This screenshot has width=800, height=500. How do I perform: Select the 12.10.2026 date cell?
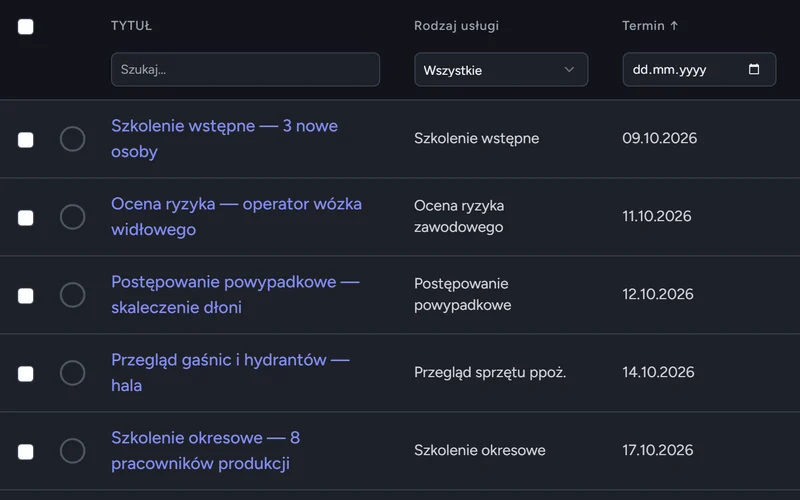click(658, 294)
